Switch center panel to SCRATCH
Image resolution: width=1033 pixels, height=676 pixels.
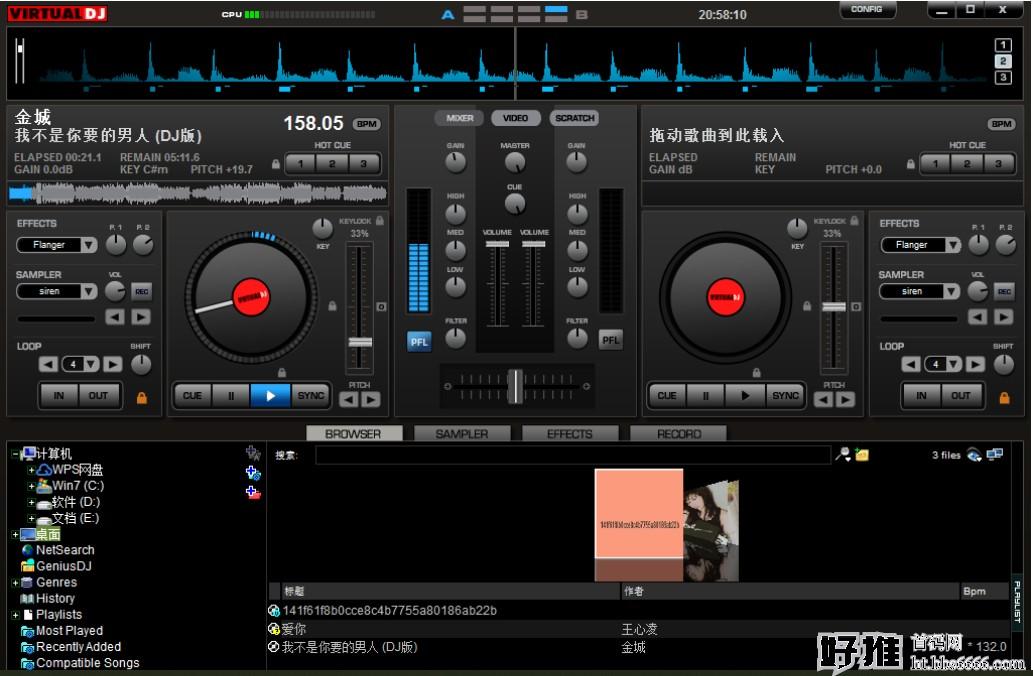(574, 118)
